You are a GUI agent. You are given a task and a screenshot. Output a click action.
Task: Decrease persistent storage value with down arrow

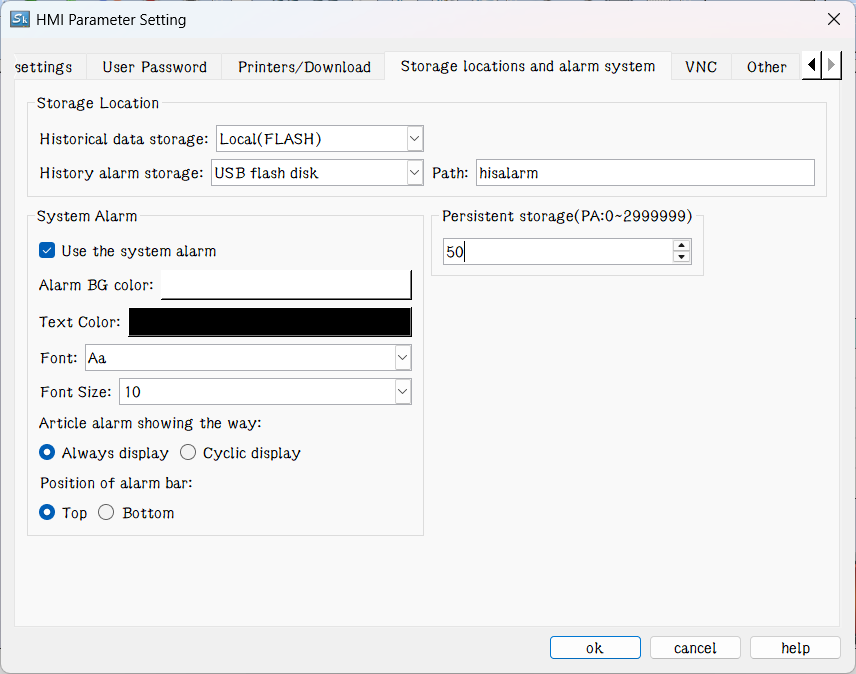682,257
